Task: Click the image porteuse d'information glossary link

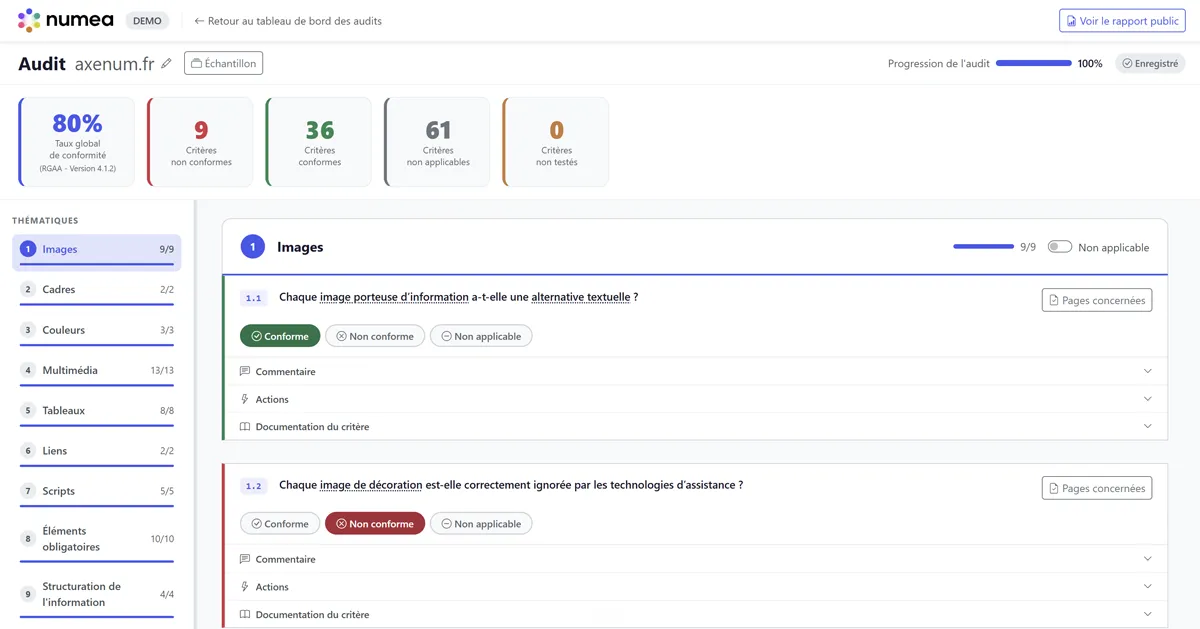Action: (394, 297)
